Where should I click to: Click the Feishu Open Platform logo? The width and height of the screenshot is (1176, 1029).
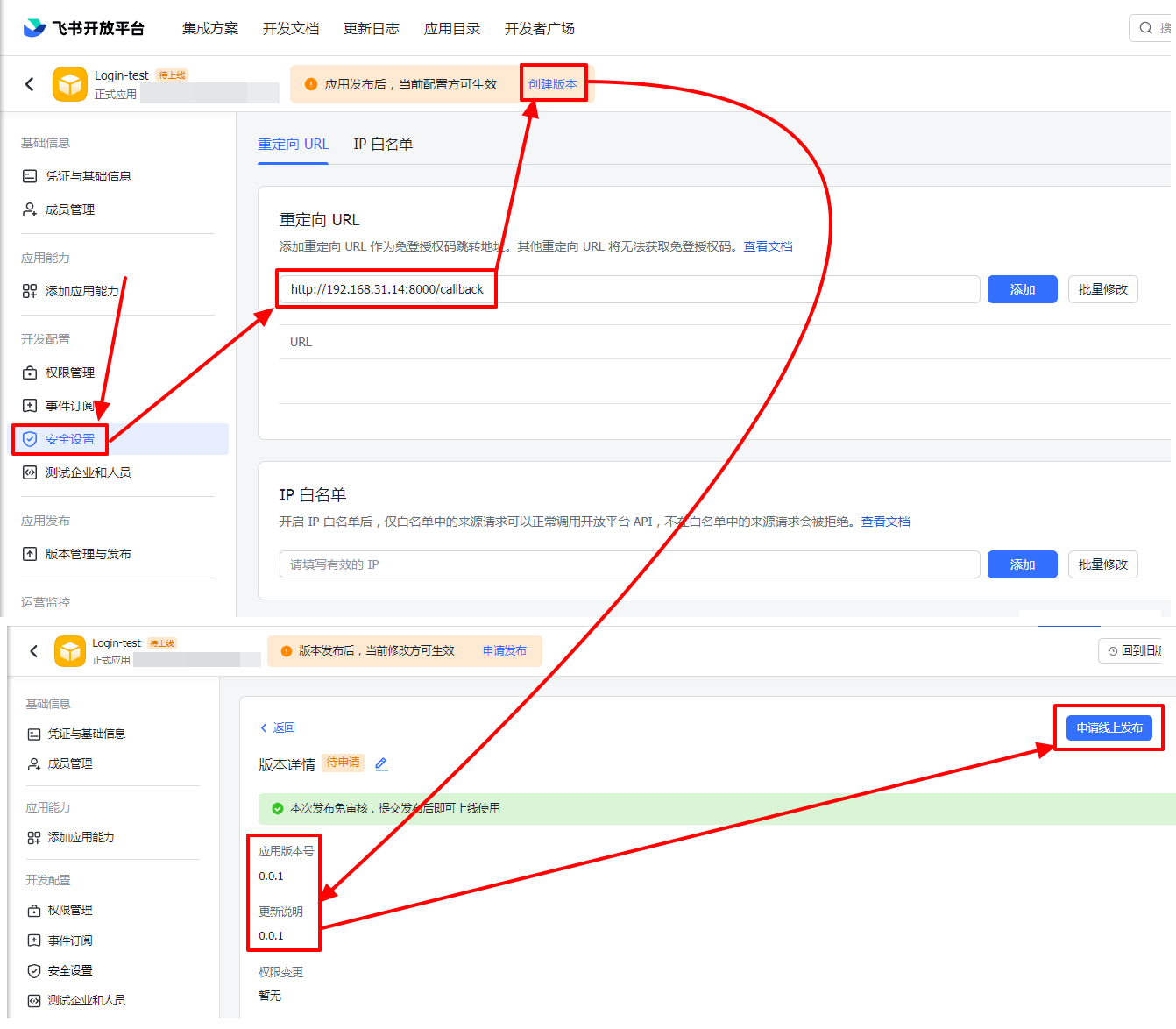tap(83, 28)
